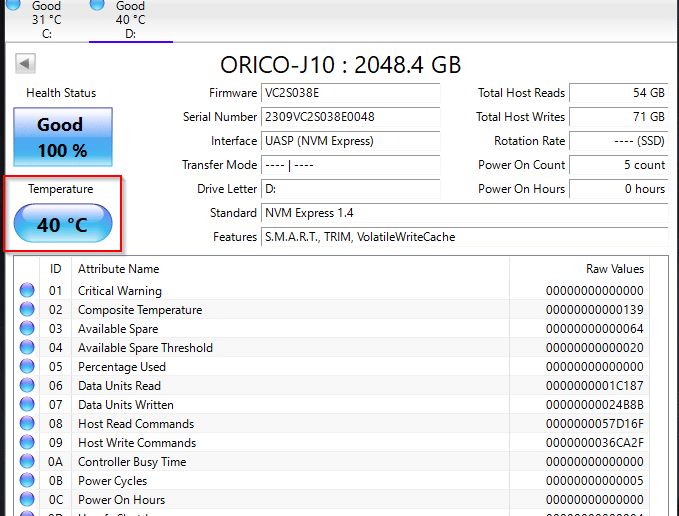Click raw value 0000000036CA2F

pos(595,443)
